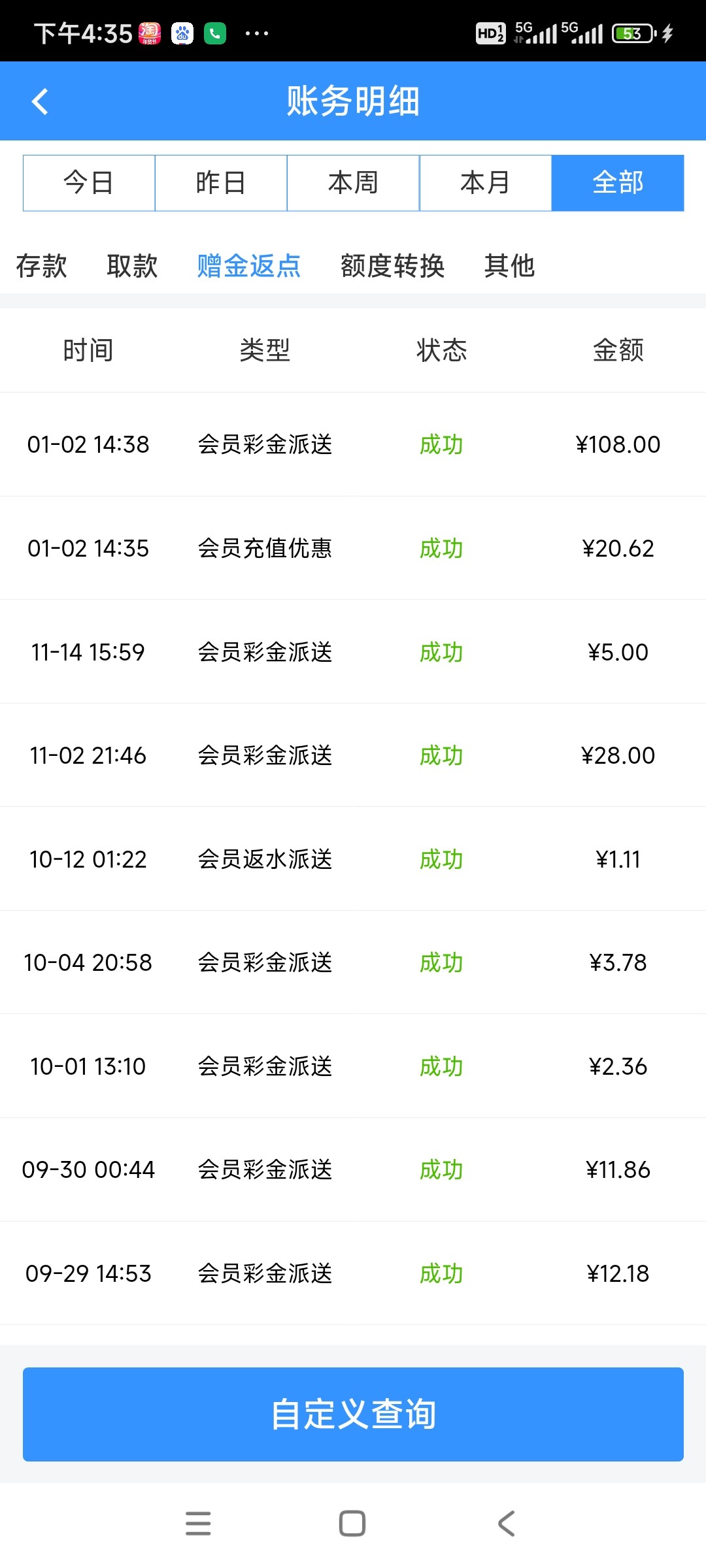
Task: Select the 昨日 date filter
Action: [221, 183]
